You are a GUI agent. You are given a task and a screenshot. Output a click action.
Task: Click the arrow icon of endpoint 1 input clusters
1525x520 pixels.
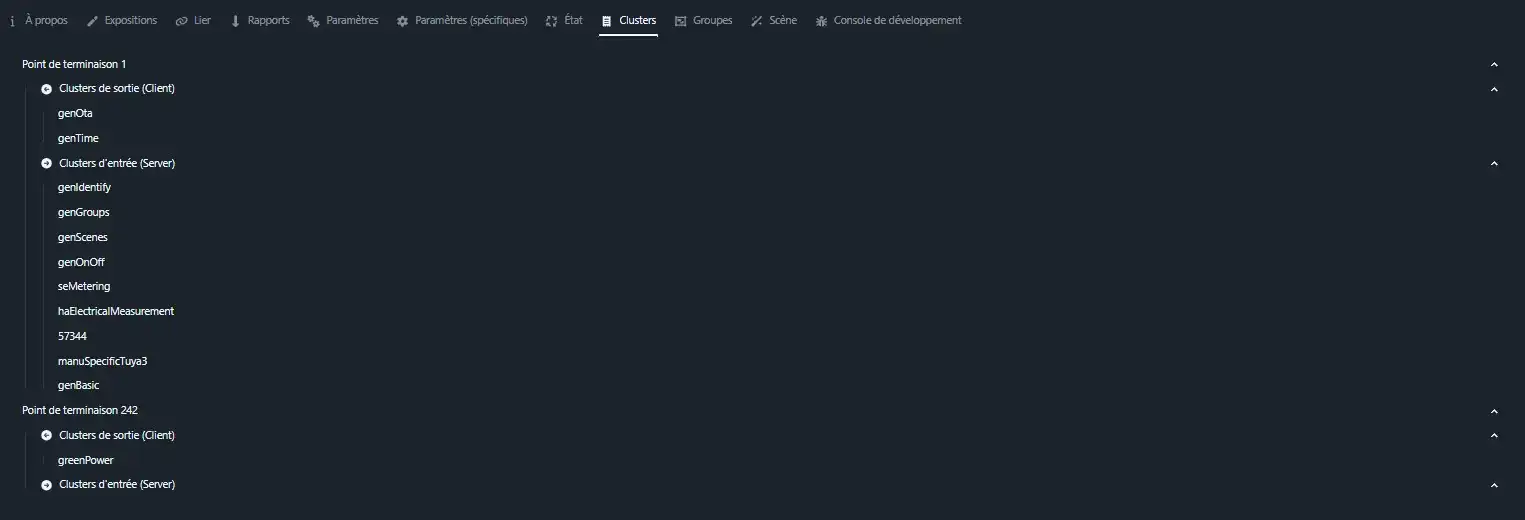[46, 163]
